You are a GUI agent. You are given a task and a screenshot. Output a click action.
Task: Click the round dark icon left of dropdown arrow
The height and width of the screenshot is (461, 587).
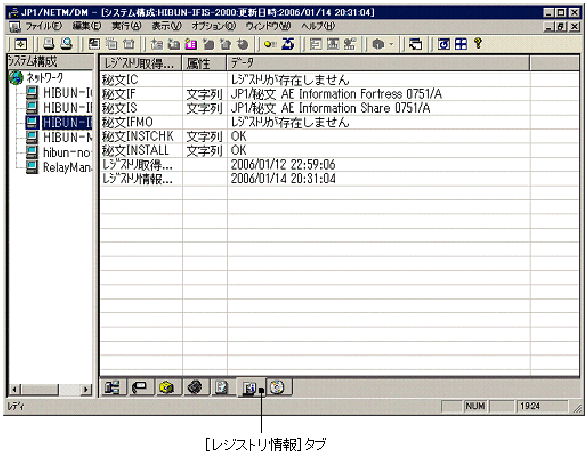click(x=378, y=44)
